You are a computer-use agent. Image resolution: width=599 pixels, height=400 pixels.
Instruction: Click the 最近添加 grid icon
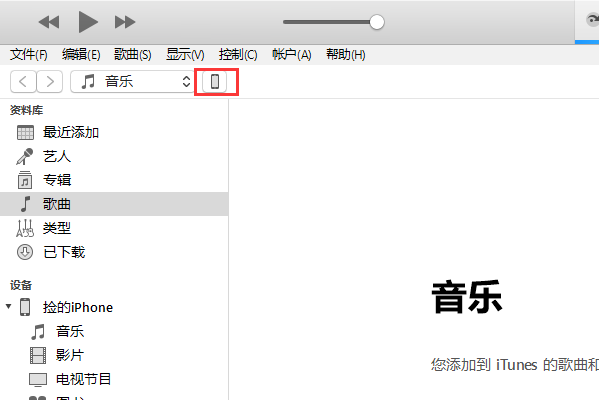click(25, 133)
